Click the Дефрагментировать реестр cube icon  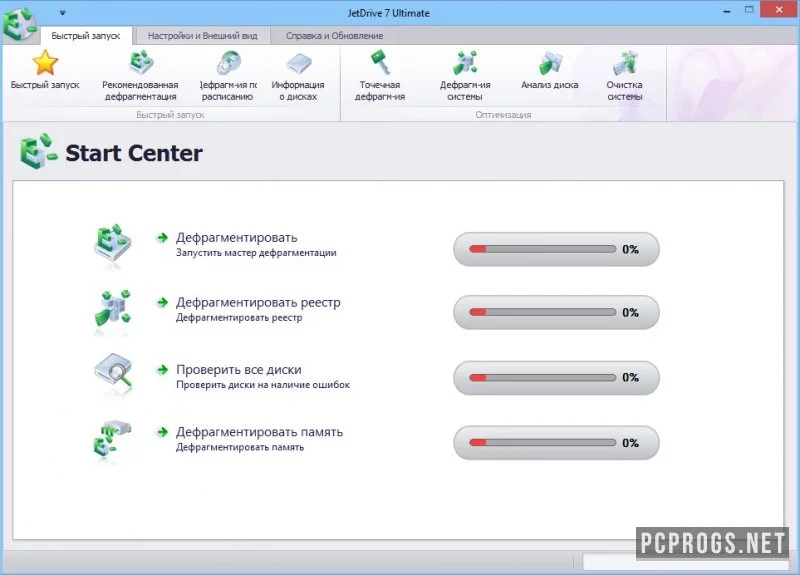tap(113, 308)
